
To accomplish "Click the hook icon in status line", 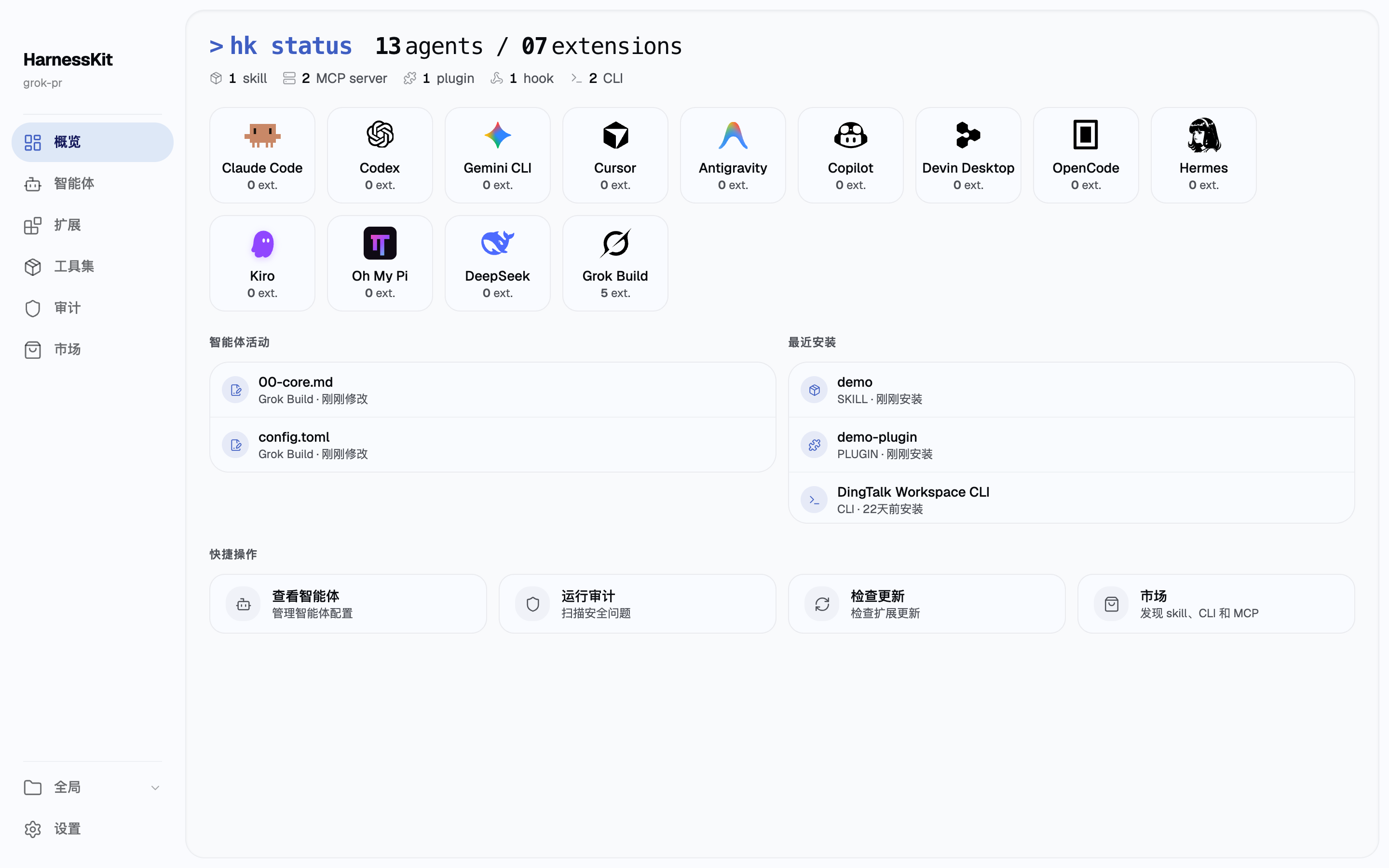I will [497, 78].
